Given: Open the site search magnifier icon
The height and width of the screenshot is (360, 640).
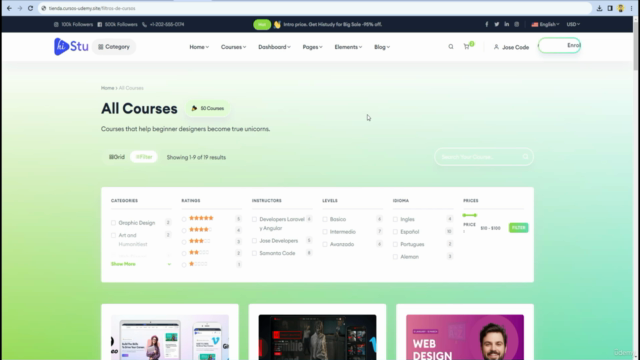Looking at the screenshot, I should coord(451,47).
